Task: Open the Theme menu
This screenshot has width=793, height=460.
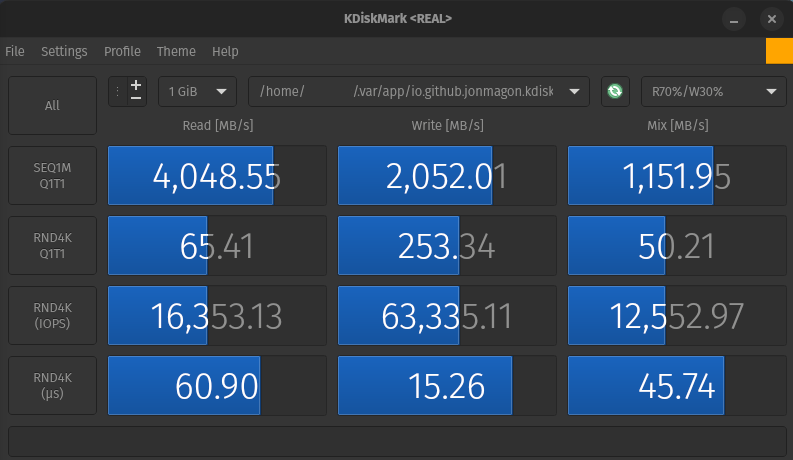Action: click(176, 51)
